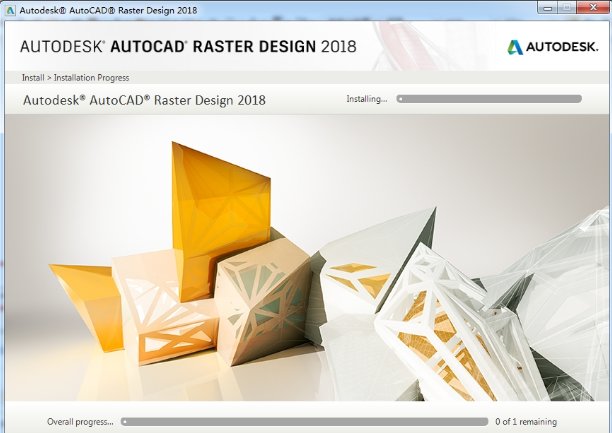This screenshot has height=433, width=612.
Task: Click the "Installing..." status label
Action: point(367,99)
